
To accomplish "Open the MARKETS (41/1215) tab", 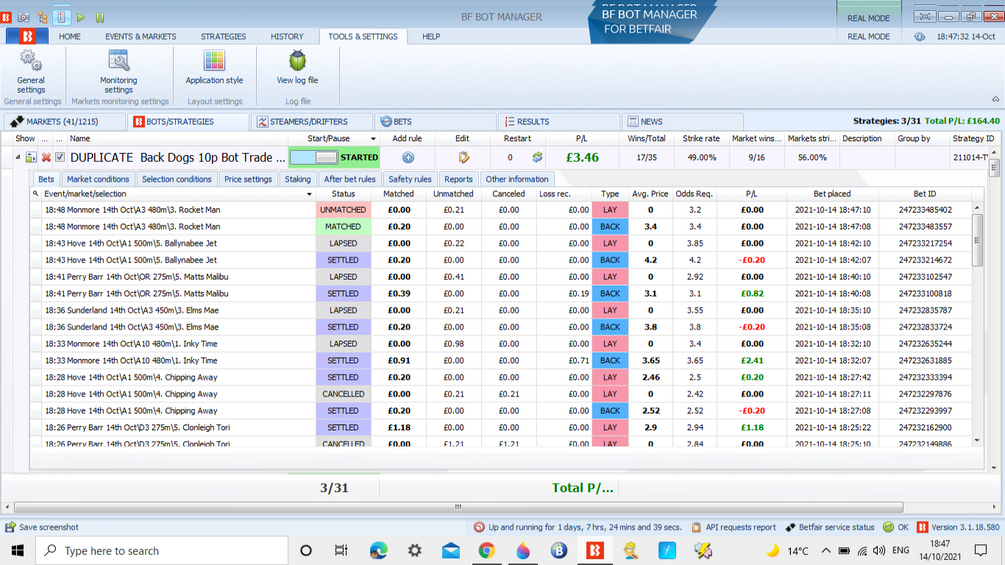I will point(63,122).
